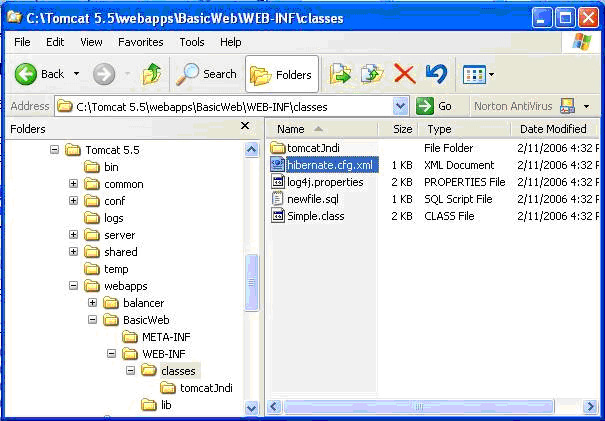The image size is (605, 421).
Task: Expand the common folder tree node
Action: 73,184
